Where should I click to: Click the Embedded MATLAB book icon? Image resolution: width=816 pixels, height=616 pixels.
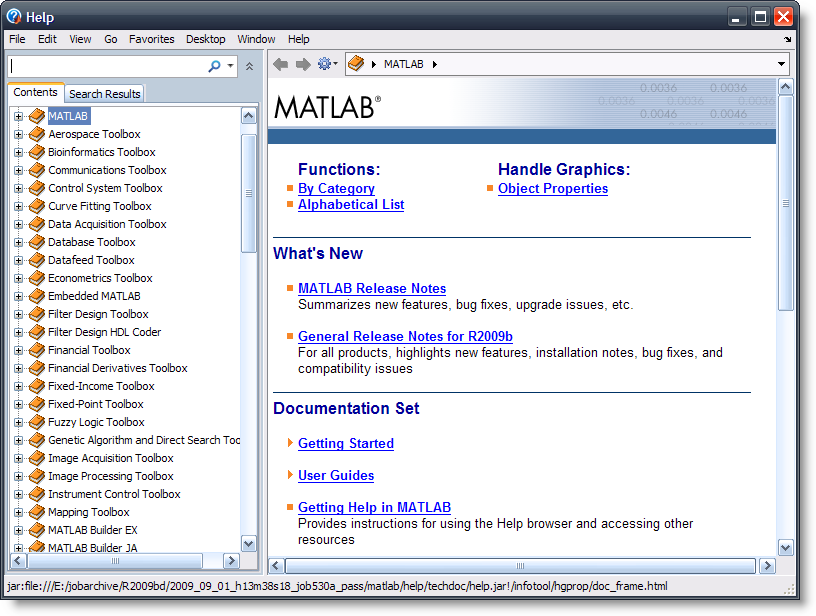pos(37,296)
